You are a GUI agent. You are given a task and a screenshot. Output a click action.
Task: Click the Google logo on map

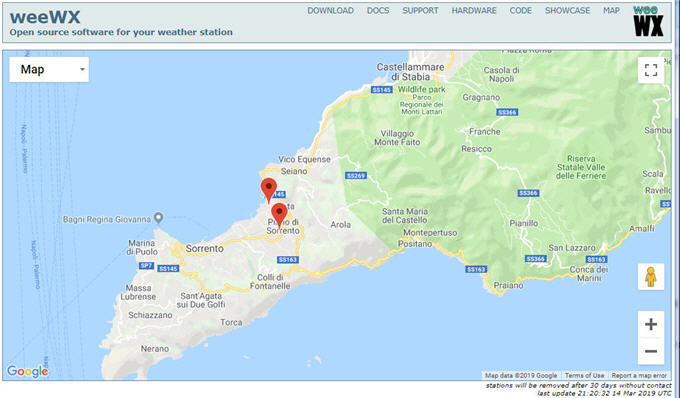click(x=27, y=371)
